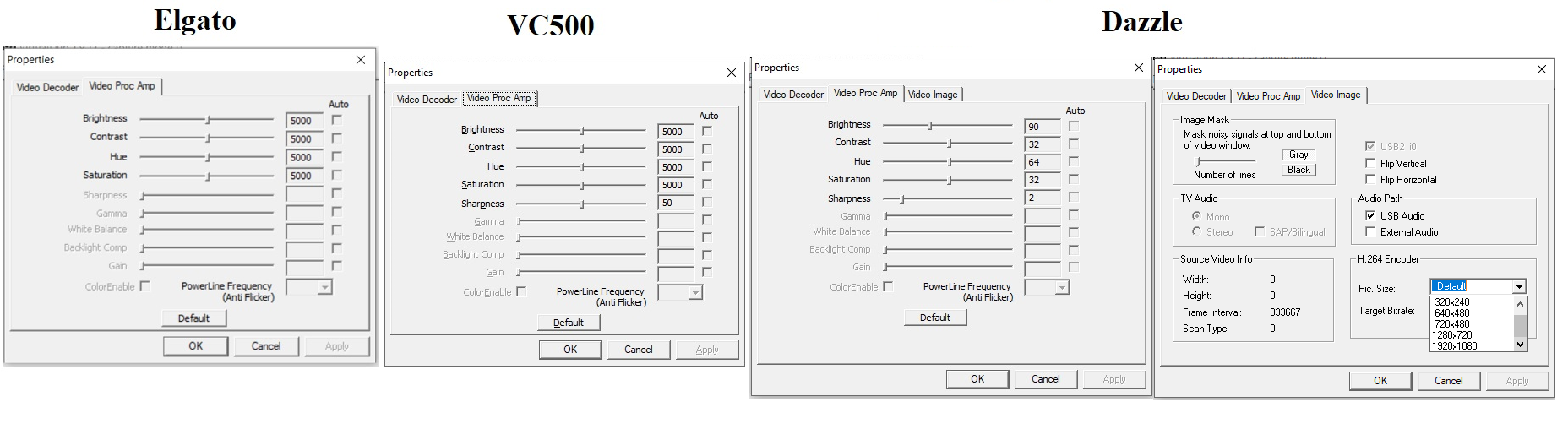This screenshot has height=429, width=1568.
Task: Enable Brightness Auto checkbox in Elgato window
Action: [336, 119]
